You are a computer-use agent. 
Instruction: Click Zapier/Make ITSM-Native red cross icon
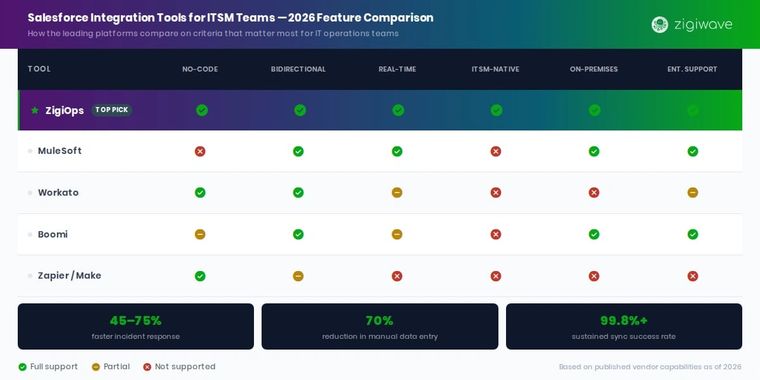coord(496,276)
